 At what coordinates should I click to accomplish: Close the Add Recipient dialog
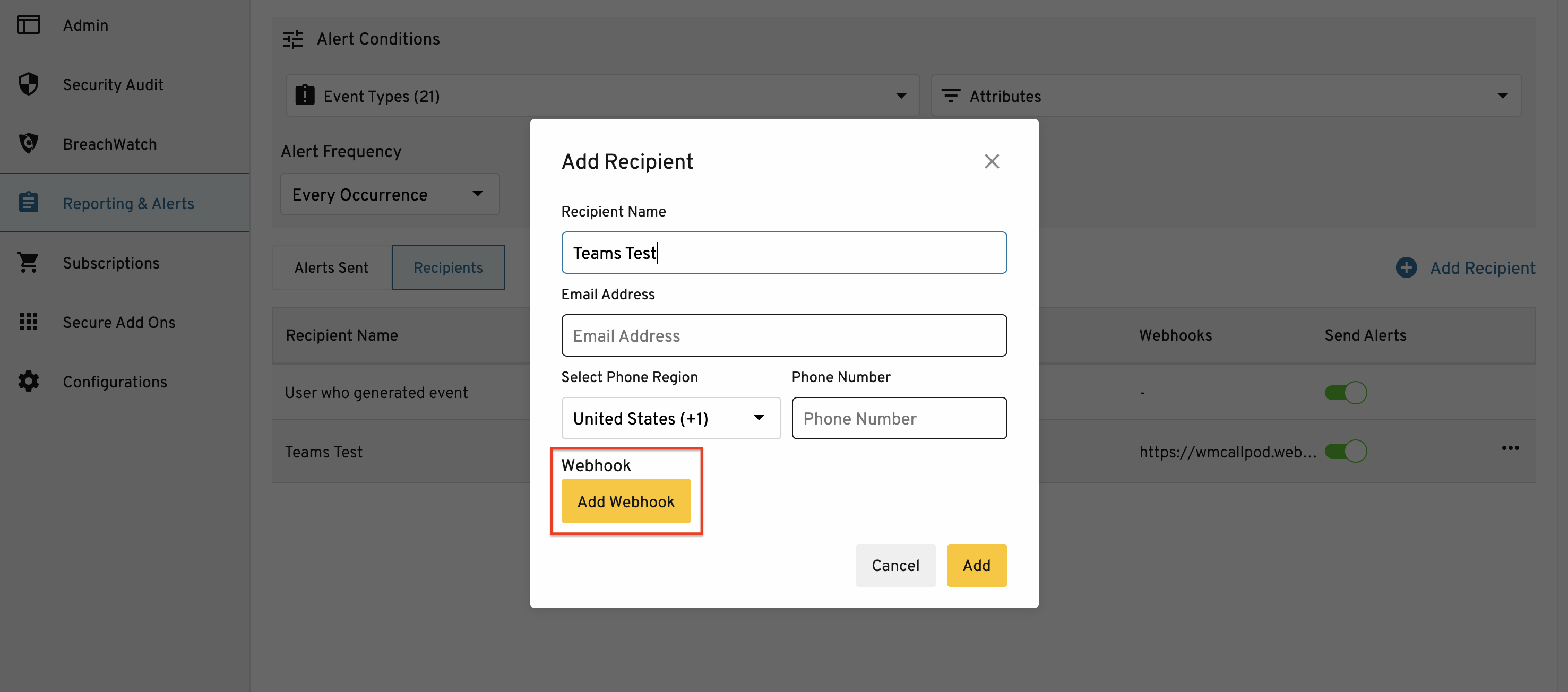pos(992,162)
